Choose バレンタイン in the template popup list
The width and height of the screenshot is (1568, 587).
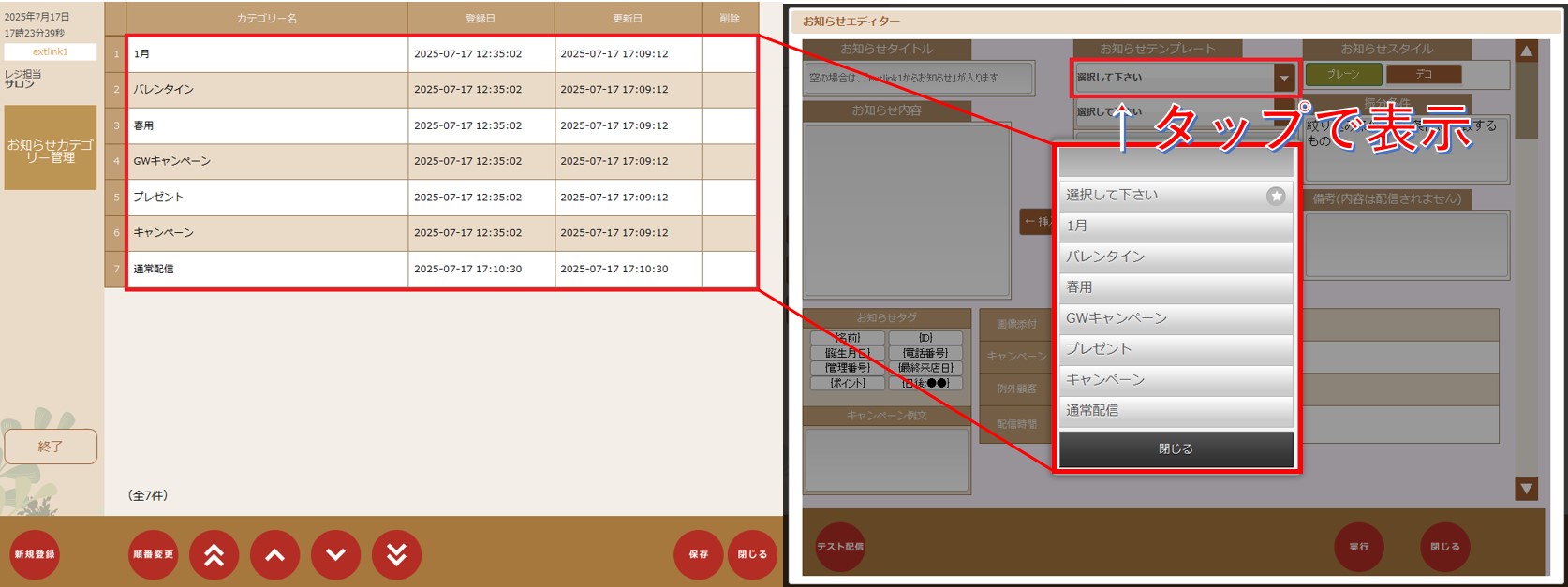(x=1176, y=257)
